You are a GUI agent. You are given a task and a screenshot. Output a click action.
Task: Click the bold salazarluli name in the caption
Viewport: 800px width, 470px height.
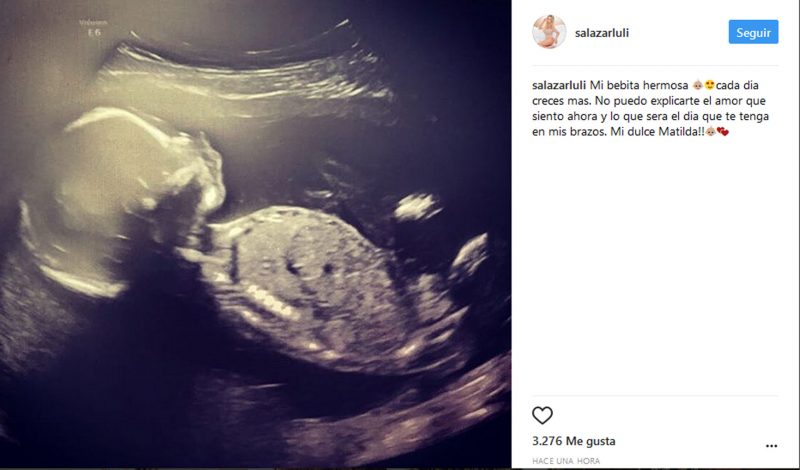[x=559, y=86]
